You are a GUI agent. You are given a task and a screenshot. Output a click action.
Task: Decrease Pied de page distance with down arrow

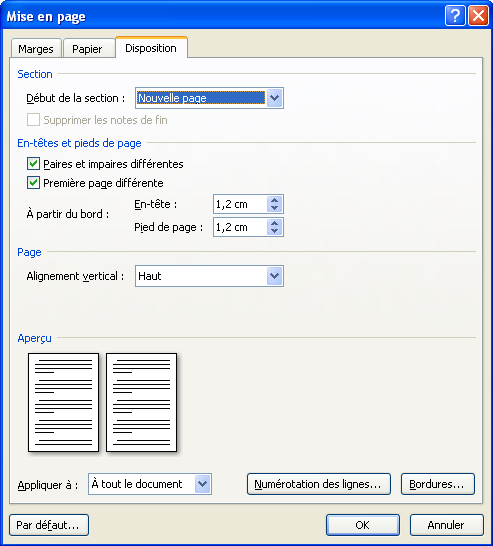pos(274,231)
